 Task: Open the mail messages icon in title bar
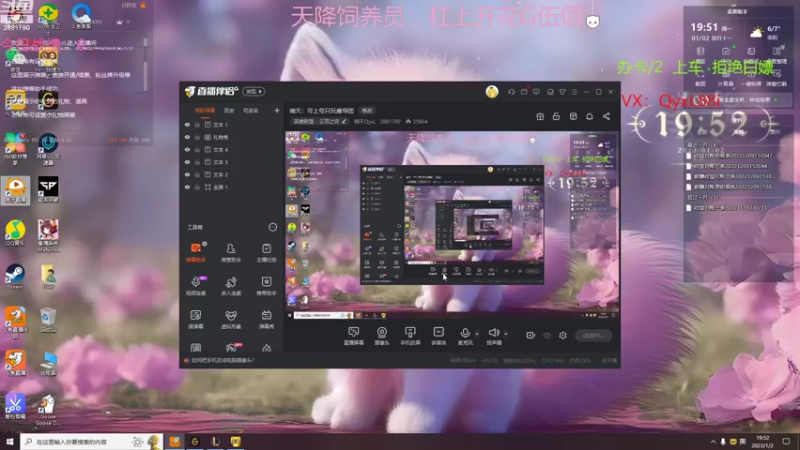(x=524, y=92)
